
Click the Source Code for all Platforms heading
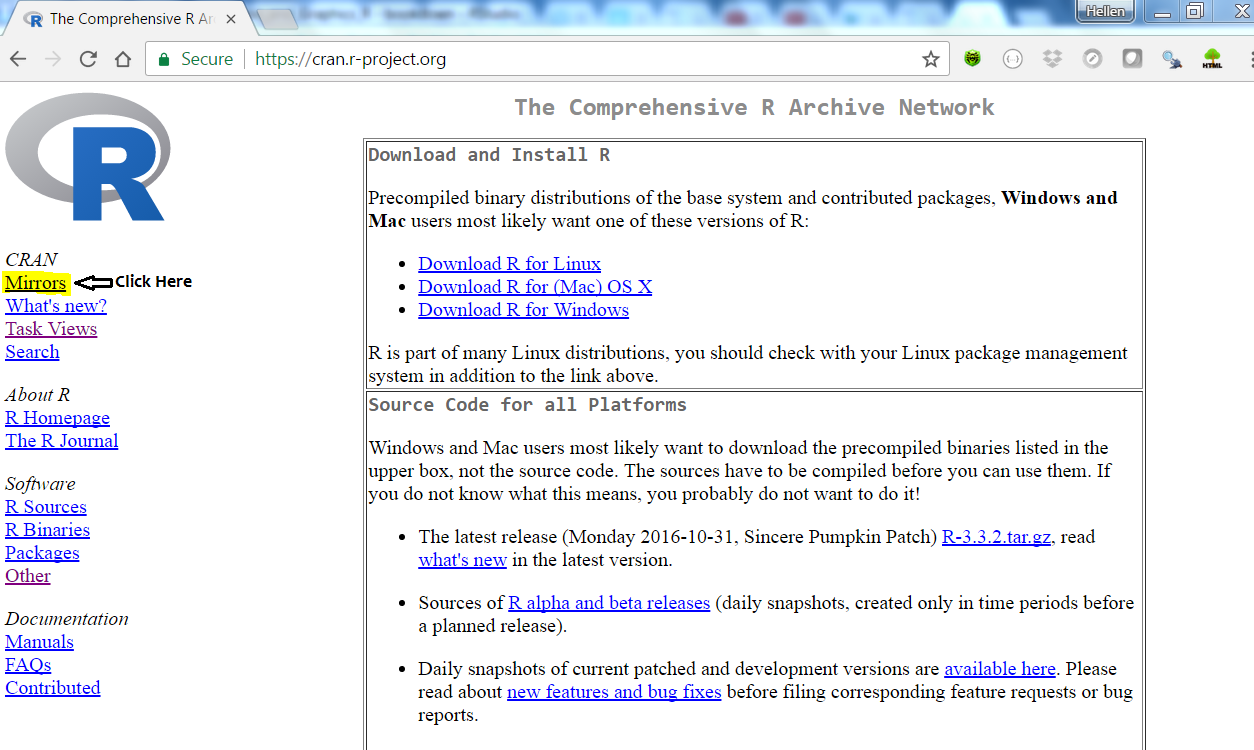528,405
